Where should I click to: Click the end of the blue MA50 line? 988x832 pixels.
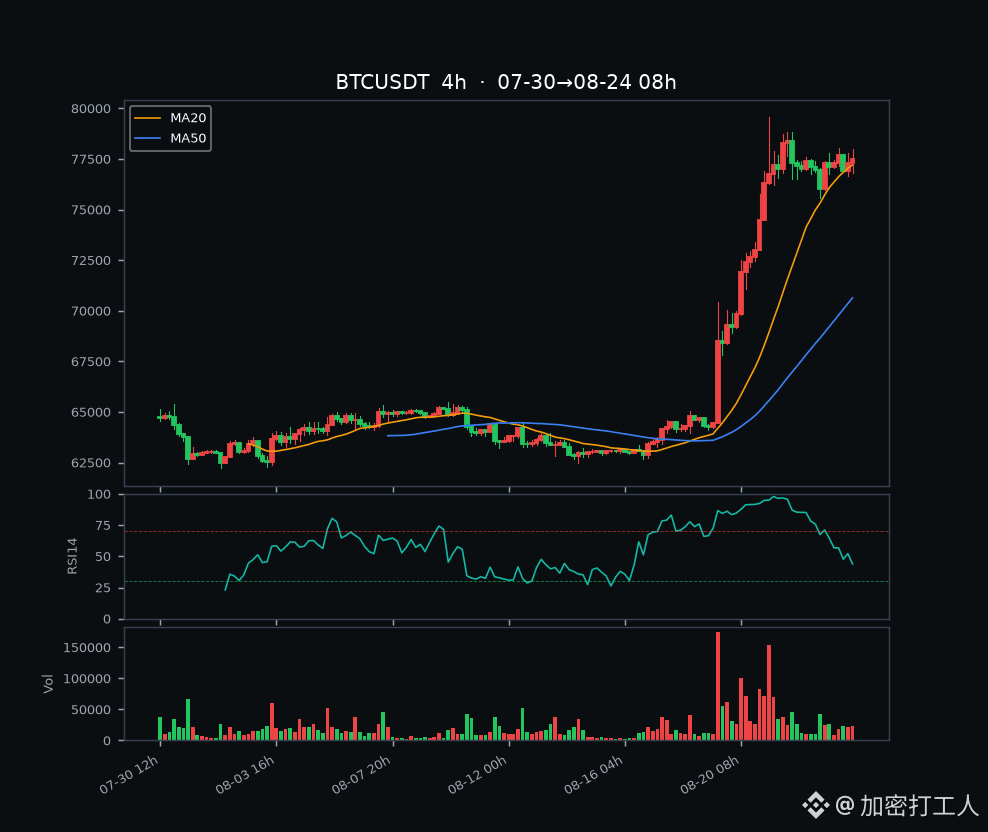(x=853, y=298)
